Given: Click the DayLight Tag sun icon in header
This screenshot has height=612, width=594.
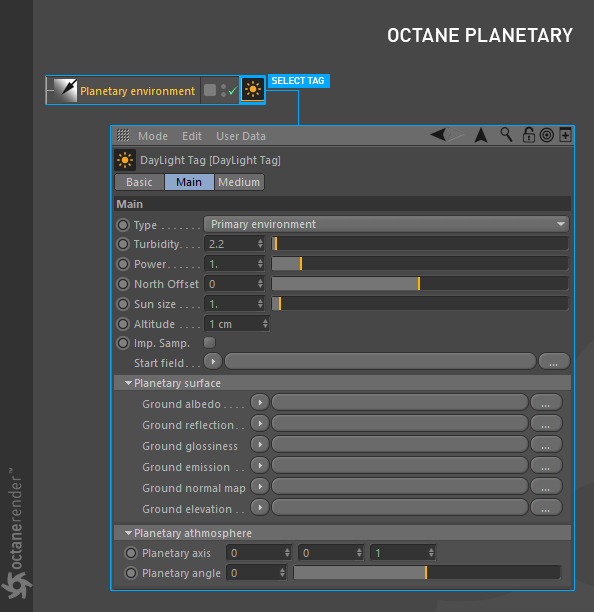Looking at the screenshot, I should click(125, 160).
